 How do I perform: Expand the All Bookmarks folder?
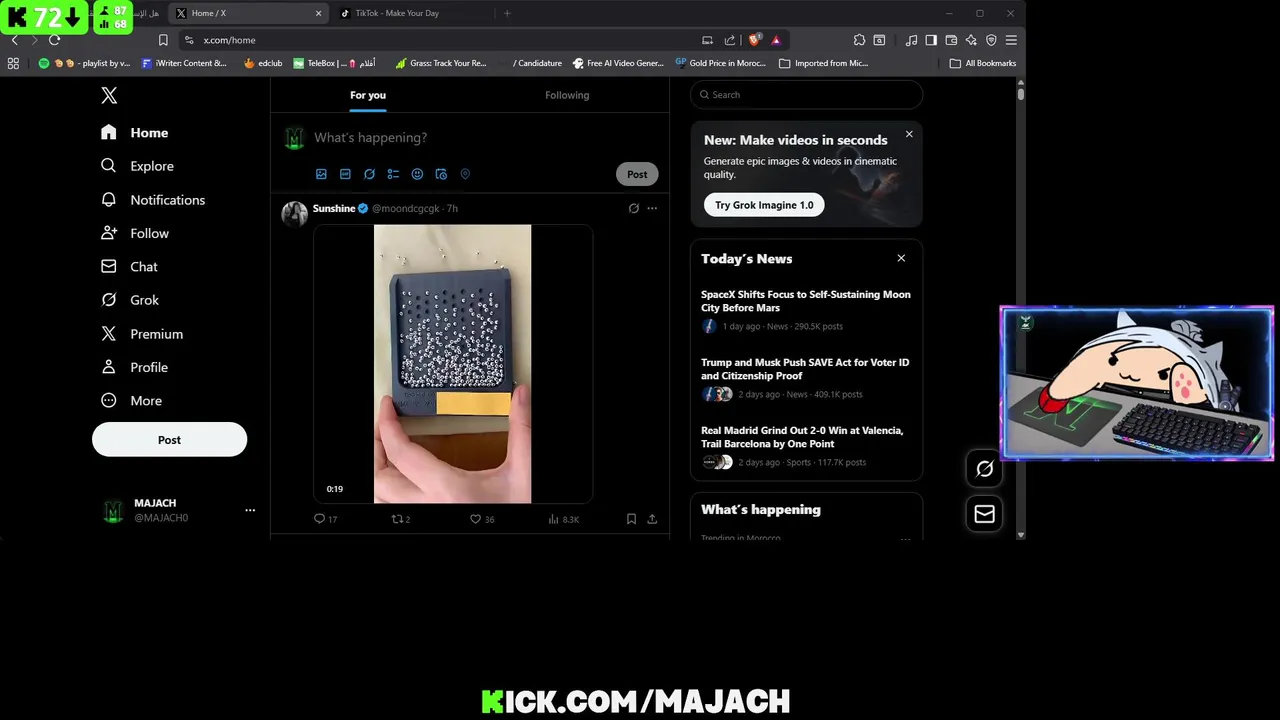[x=983, y=63]
